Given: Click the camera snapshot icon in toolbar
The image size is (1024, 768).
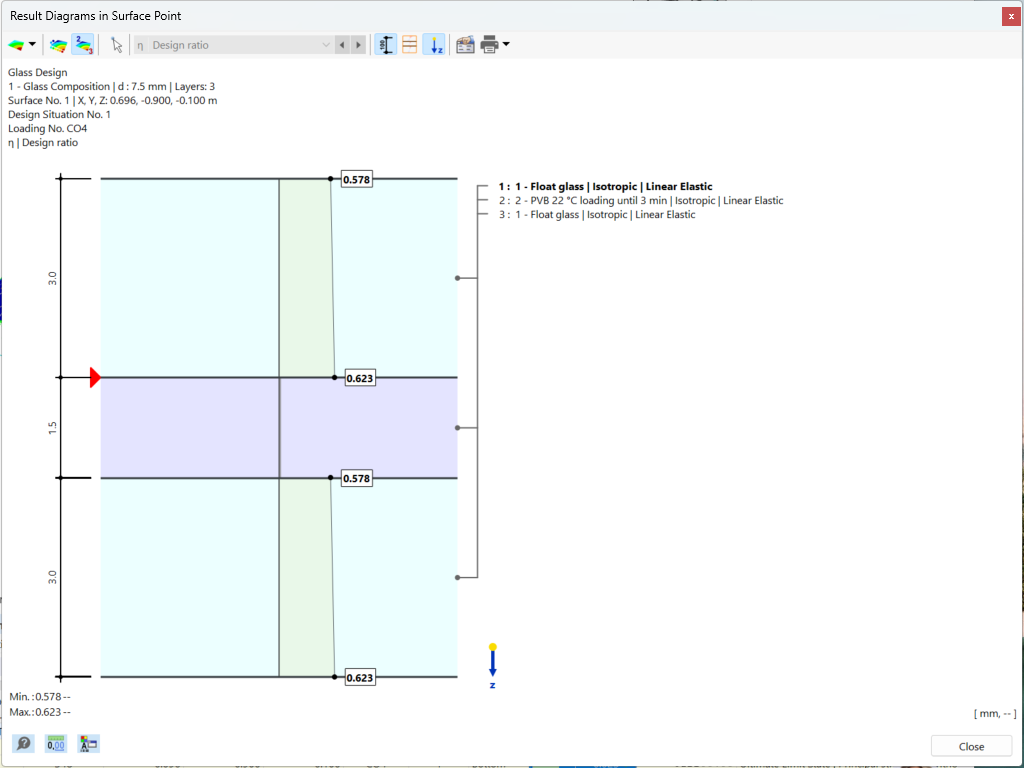Looking at the screenshot, I should point(464,44).
